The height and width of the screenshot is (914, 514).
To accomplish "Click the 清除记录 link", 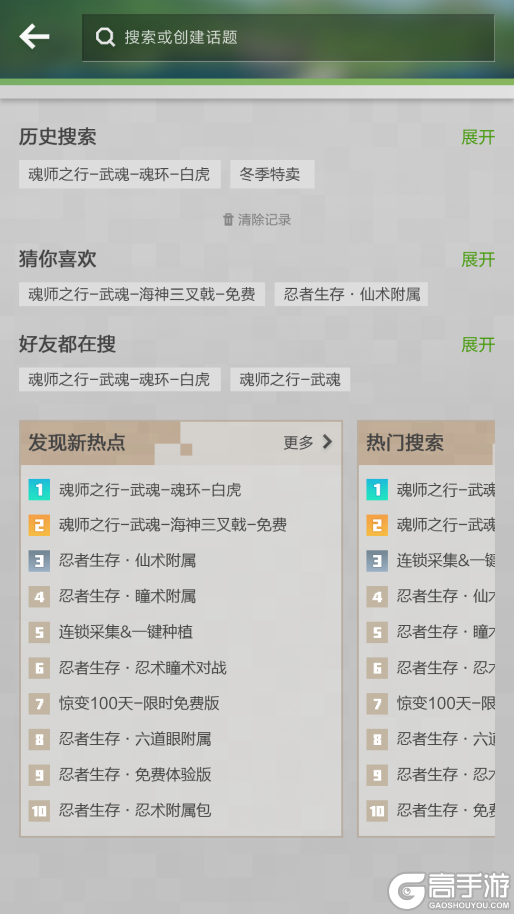I will (264, 220).
